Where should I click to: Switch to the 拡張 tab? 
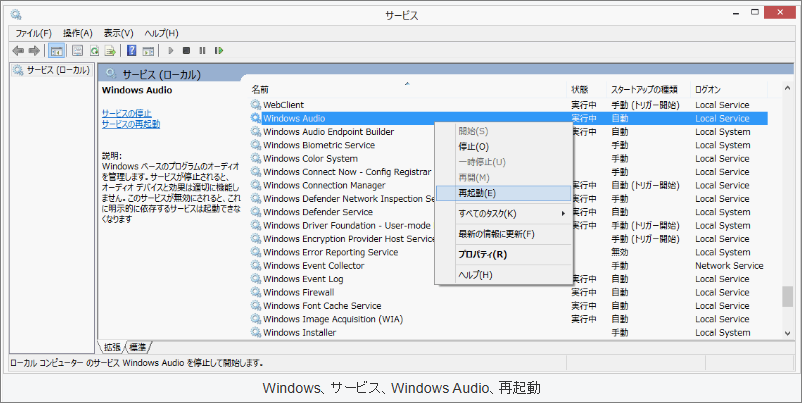(112, 347)
